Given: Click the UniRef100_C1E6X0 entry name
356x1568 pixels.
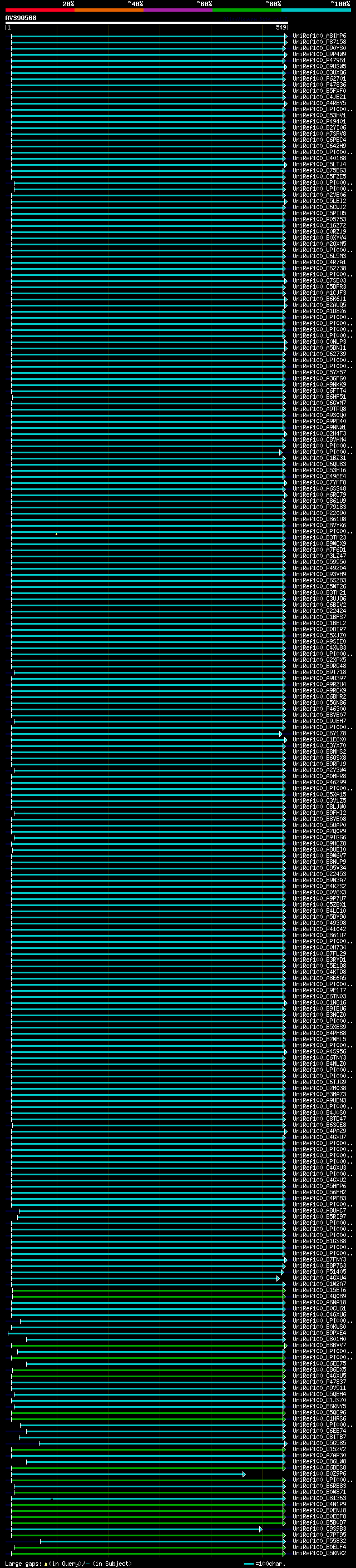Looking at the screenshot, I should [319, 739].
